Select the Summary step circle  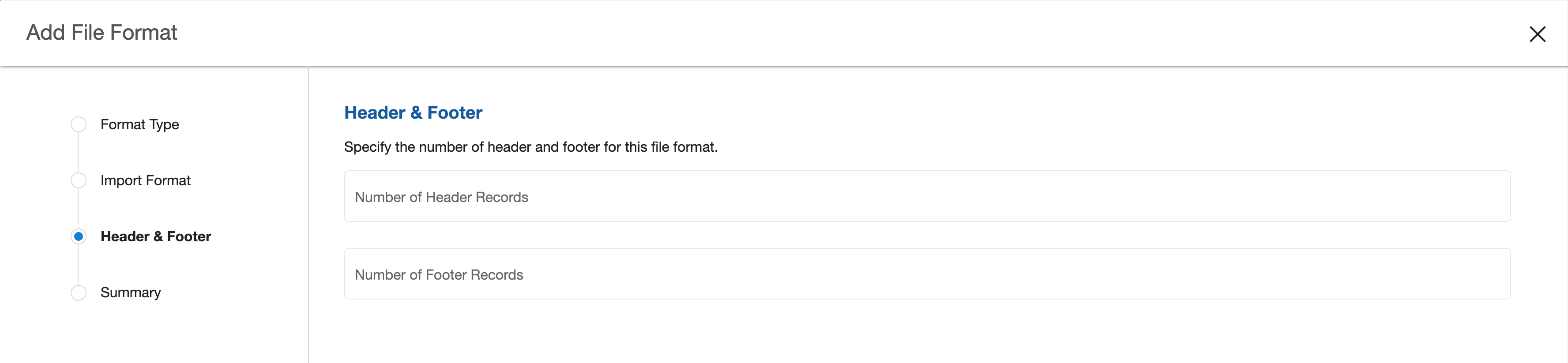[79, 292]
